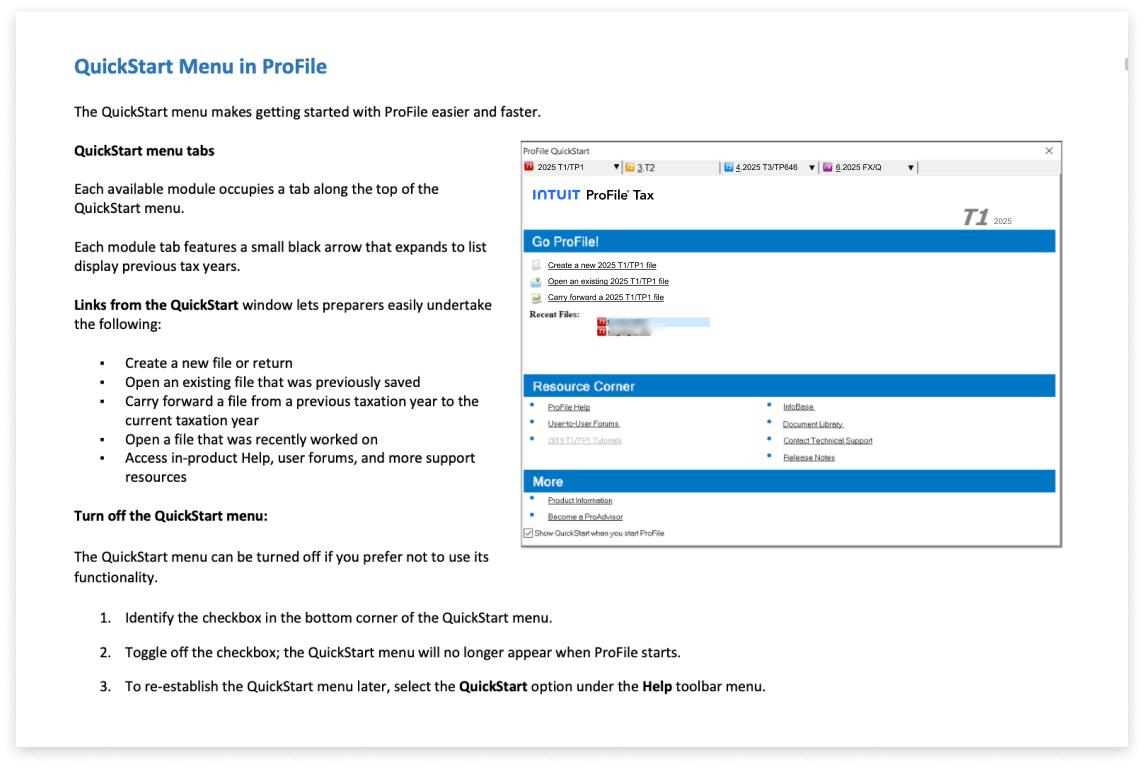Uncheck Show QuickStart when you start ProFile
The image size is (1144, 767).
click(528, 533)
